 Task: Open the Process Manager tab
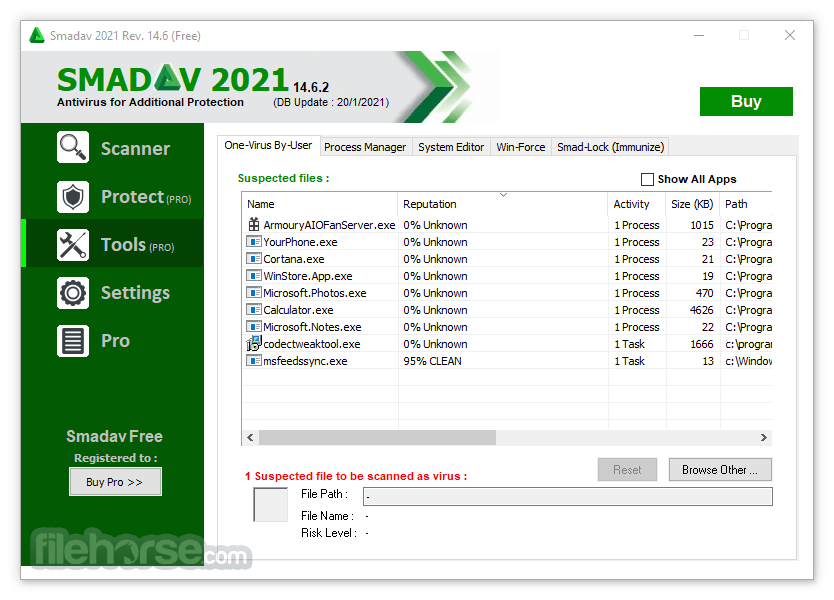[x=365, y=147]
